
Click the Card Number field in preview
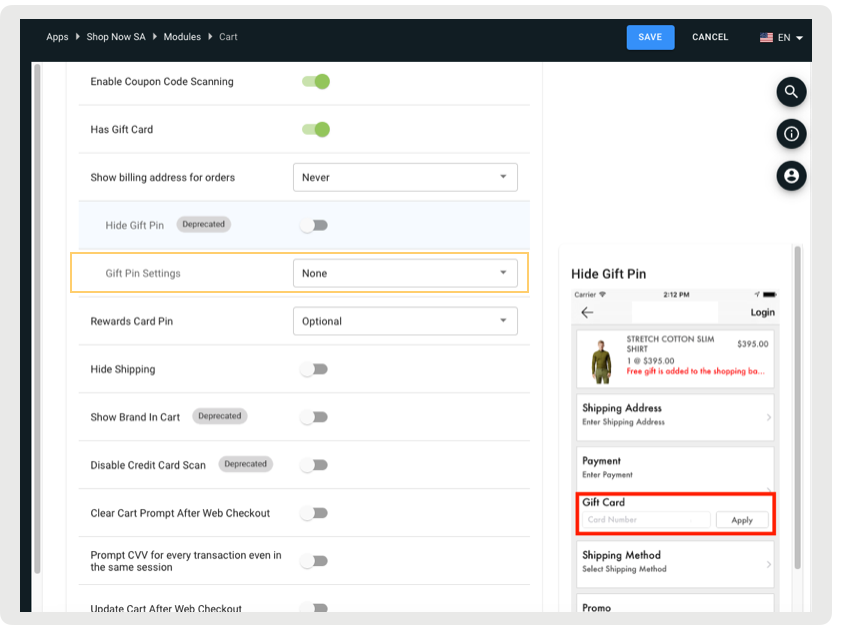pos(646,519)
